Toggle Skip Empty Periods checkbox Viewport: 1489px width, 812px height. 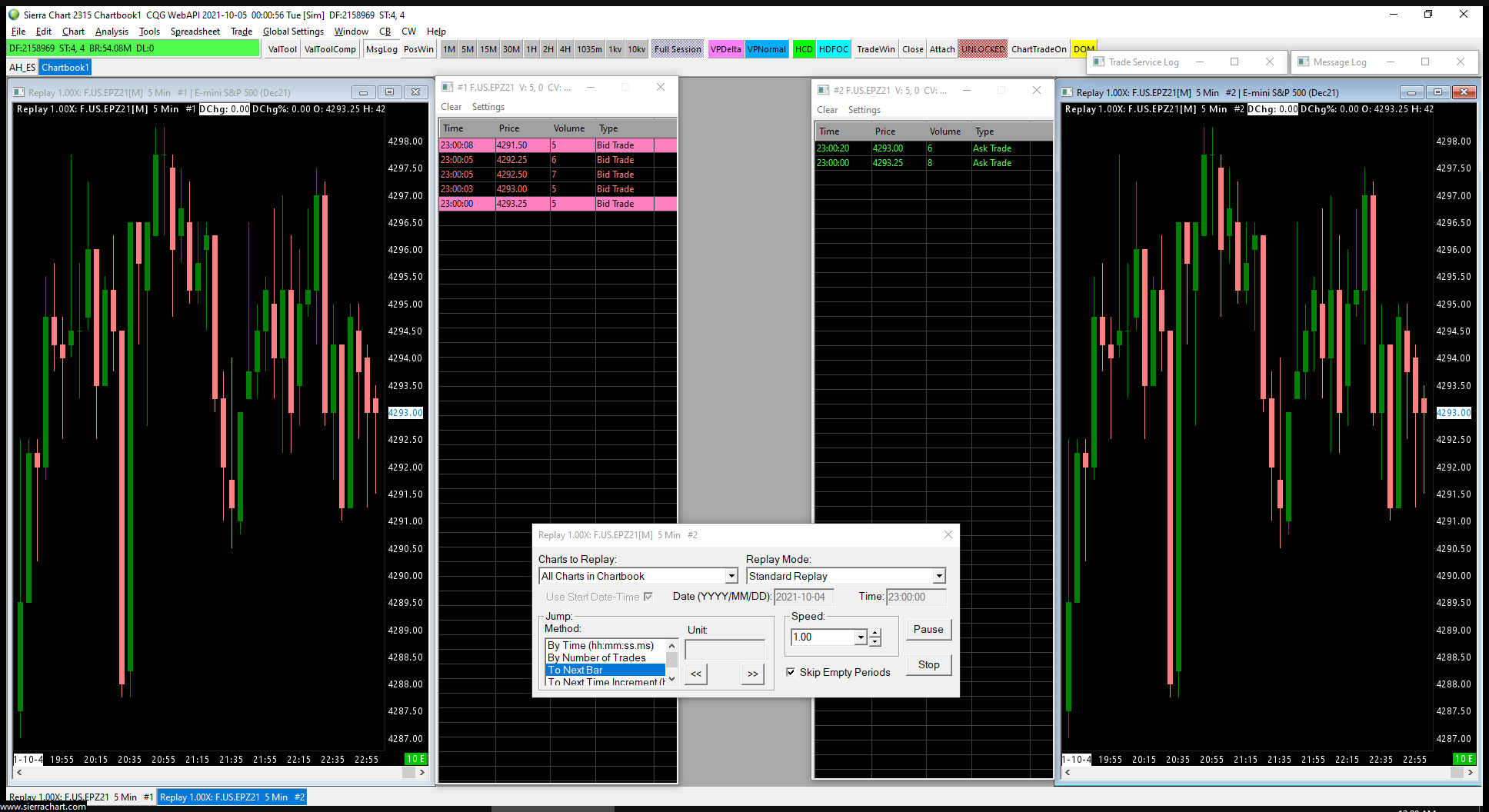pos(791,672)
